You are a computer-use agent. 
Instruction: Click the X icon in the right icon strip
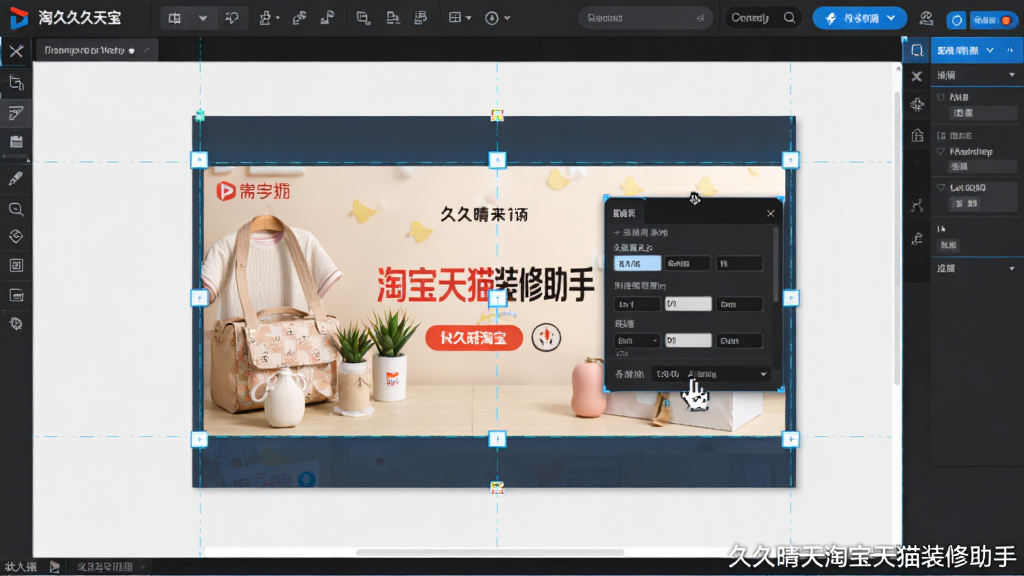click(x=917, y=76)
